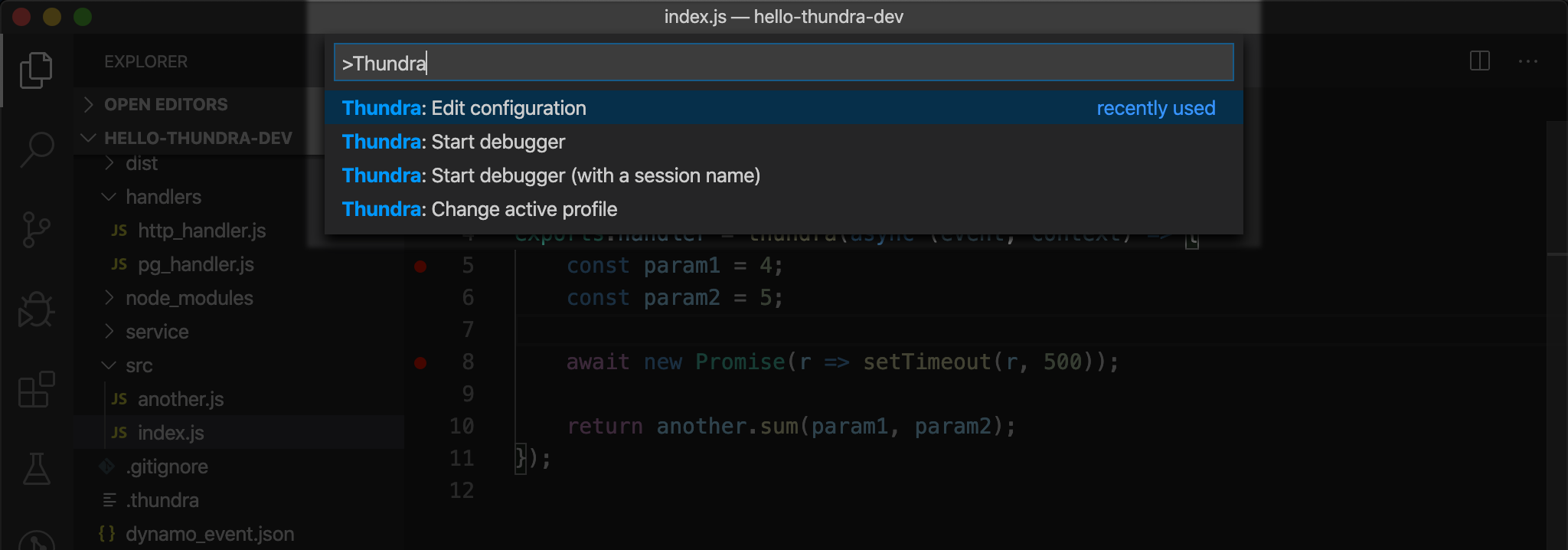This screenshot has height=550, width=1568.
Task: Select Thundra: Start debugger command
Action: [x=783, y=142]
